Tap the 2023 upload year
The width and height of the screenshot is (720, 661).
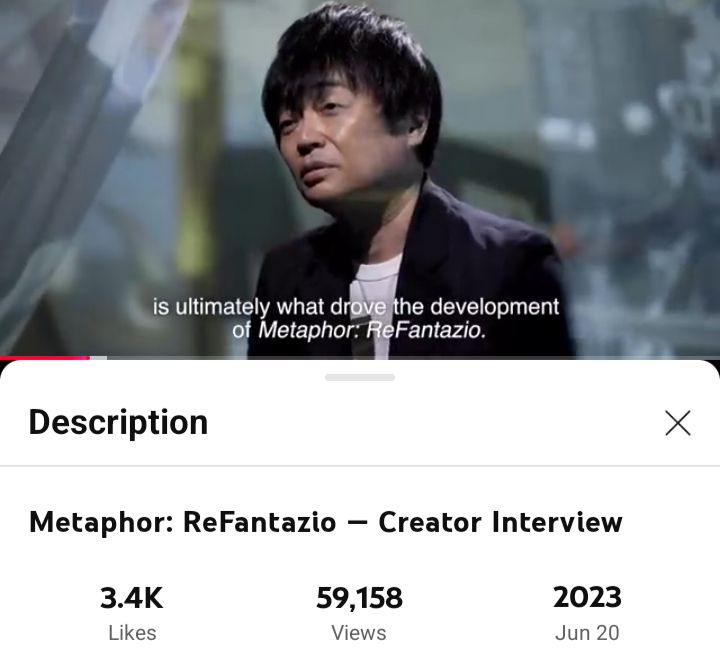coord(587,598)
